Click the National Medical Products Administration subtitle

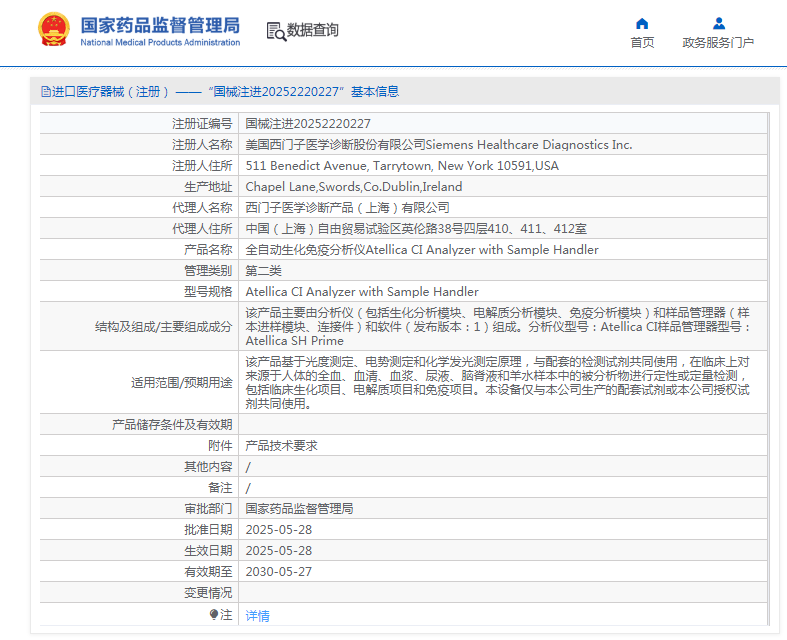click(160, 42)
